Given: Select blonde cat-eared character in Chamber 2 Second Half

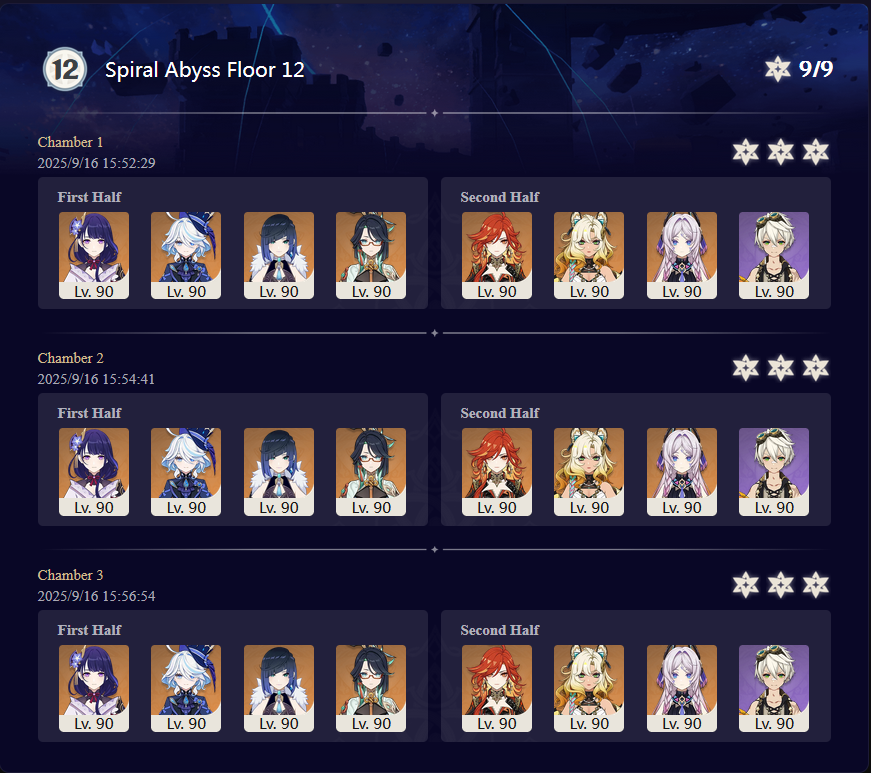Looking at the screenshot, I should 589,472.
